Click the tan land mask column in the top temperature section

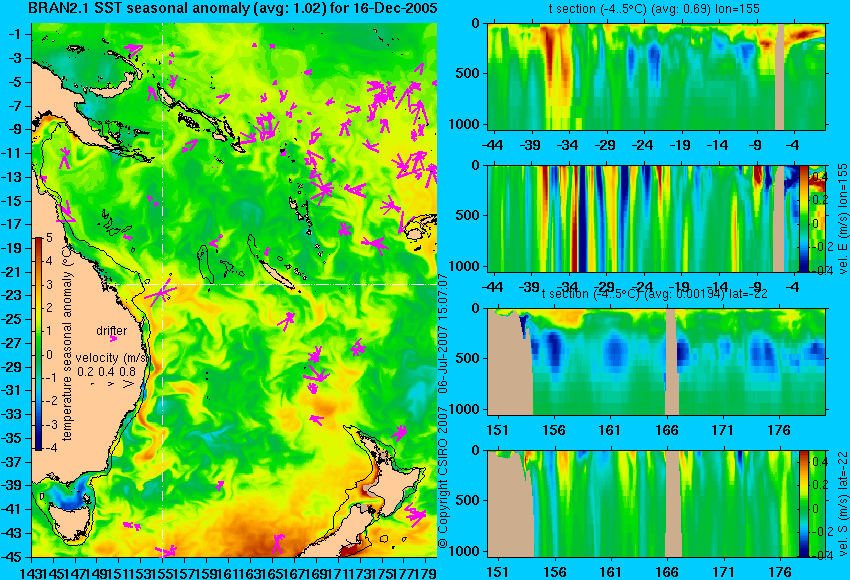tap(780, 76)
